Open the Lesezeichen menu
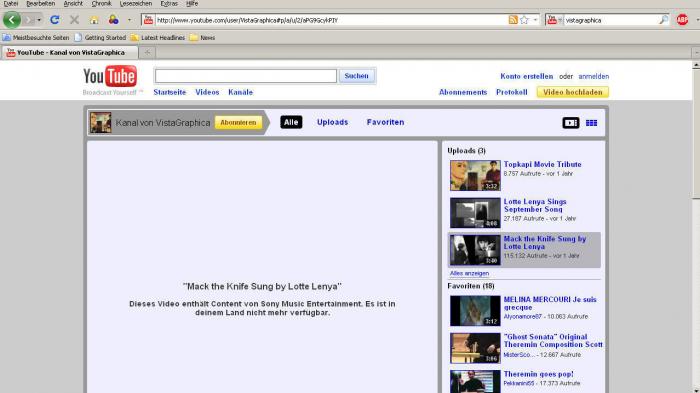Viewport: 700px width, 393px height. pyautogui.click(x=136, y=4)
